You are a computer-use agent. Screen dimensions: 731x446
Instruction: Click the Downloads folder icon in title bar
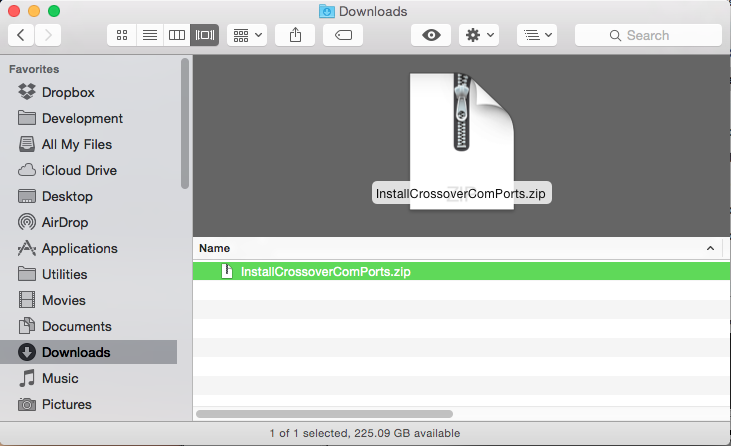[327, 11]
